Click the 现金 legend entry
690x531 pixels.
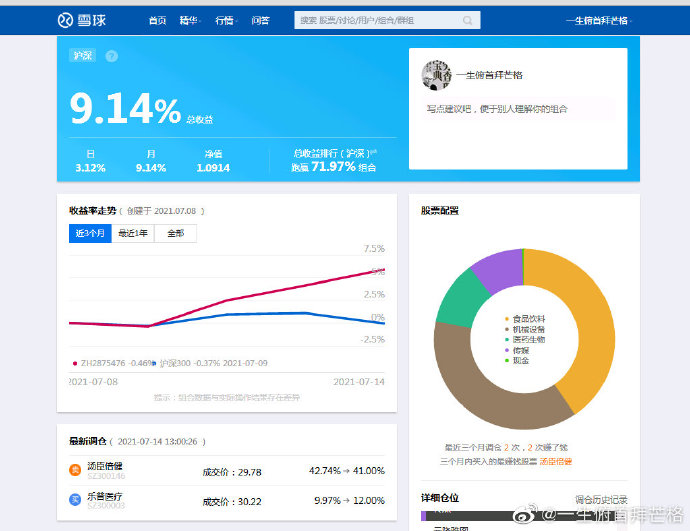pos(517,360)
